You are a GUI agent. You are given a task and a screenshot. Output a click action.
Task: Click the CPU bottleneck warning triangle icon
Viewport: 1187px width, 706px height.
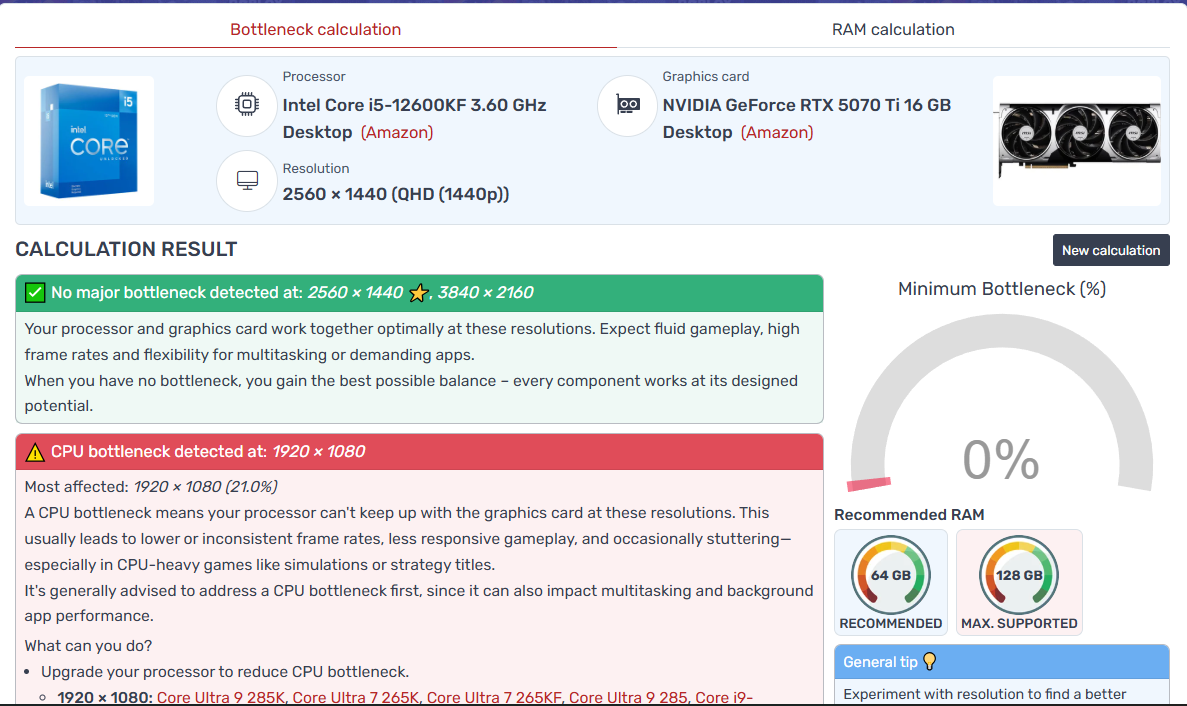pos(35,452)
